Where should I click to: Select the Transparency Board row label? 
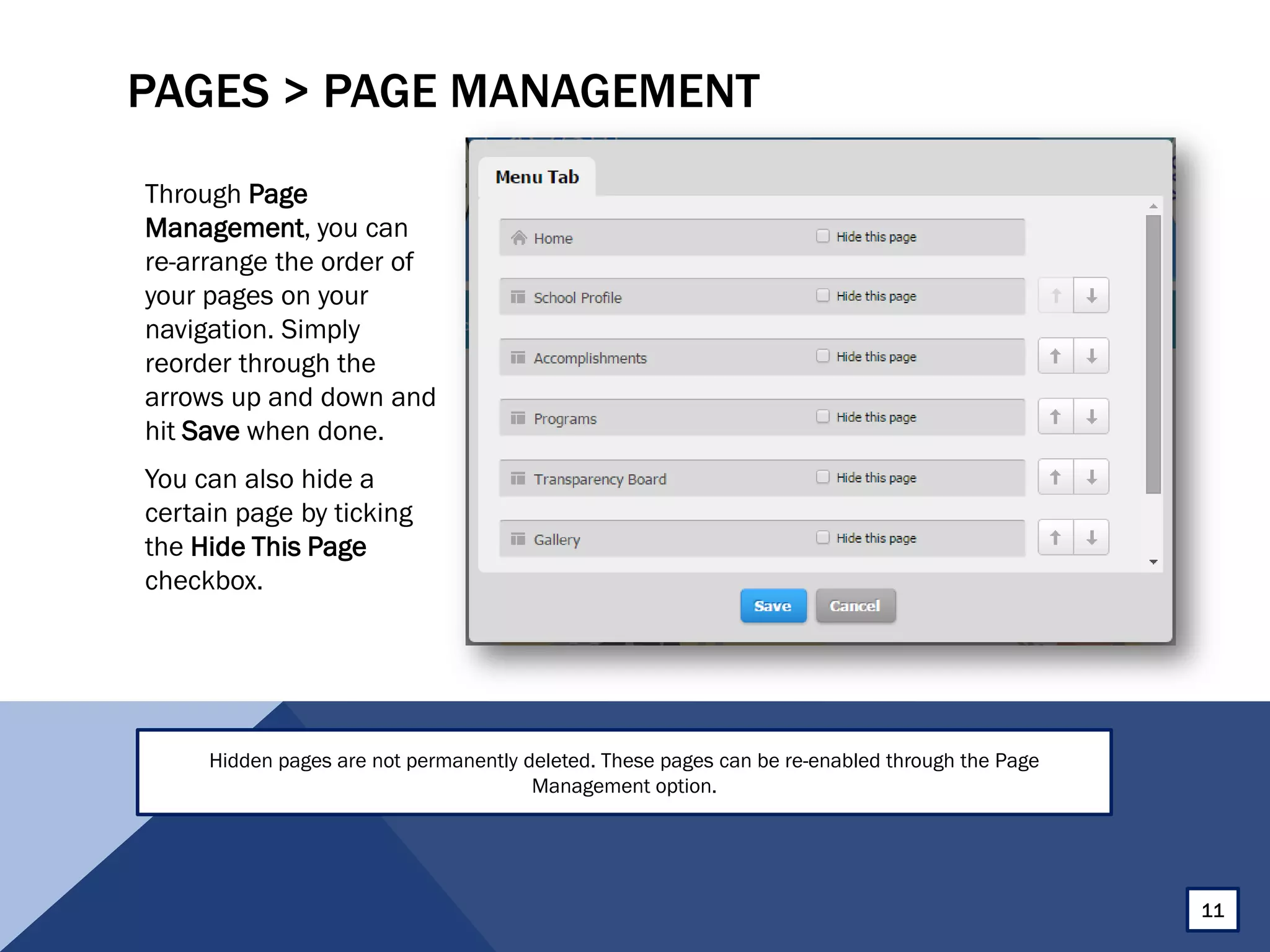(x=600, y=479)
